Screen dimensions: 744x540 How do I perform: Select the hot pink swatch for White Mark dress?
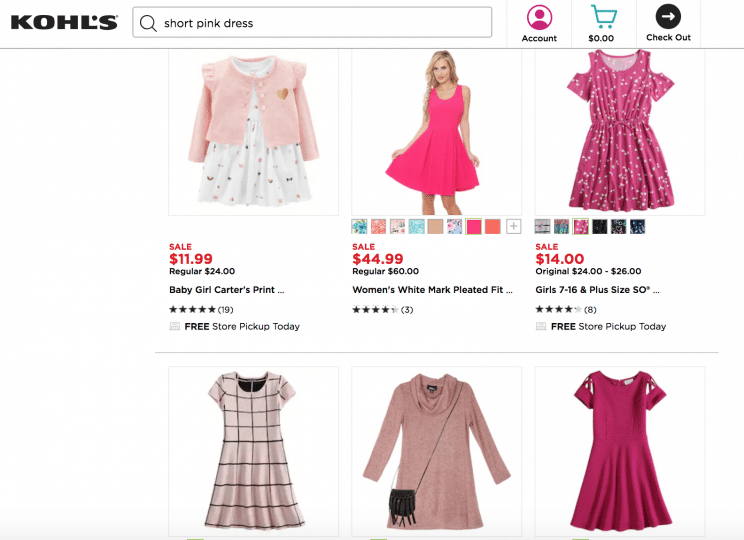(474, 226)
